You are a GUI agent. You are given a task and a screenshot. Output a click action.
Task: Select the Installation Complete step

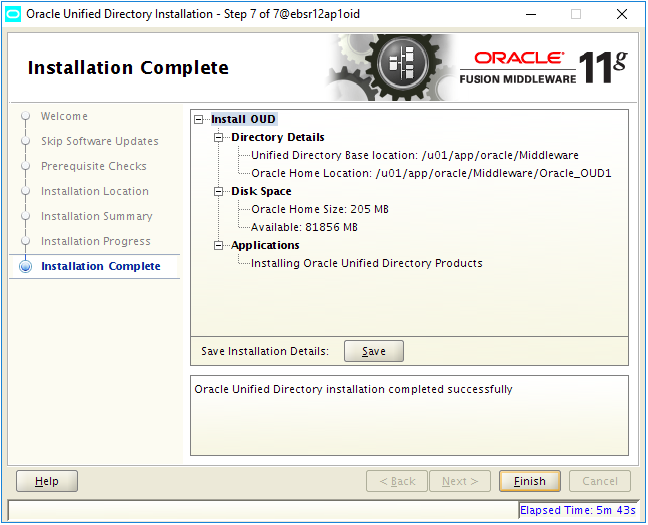pos(100,266)
